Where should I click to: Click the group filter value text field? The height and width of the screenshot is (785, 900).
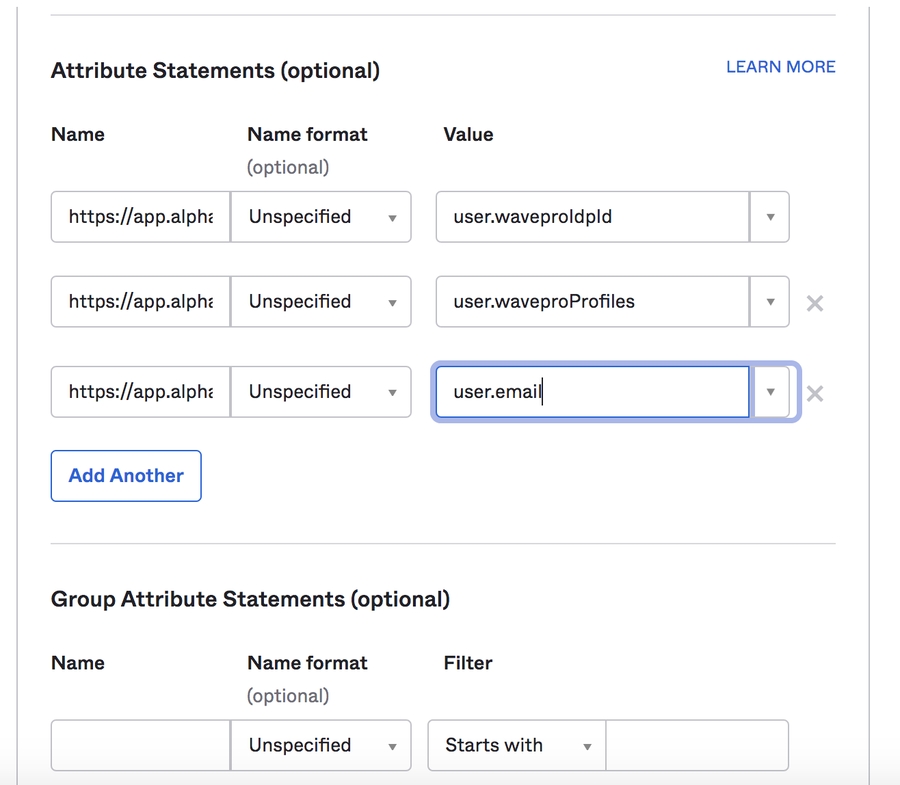(697, 745)
